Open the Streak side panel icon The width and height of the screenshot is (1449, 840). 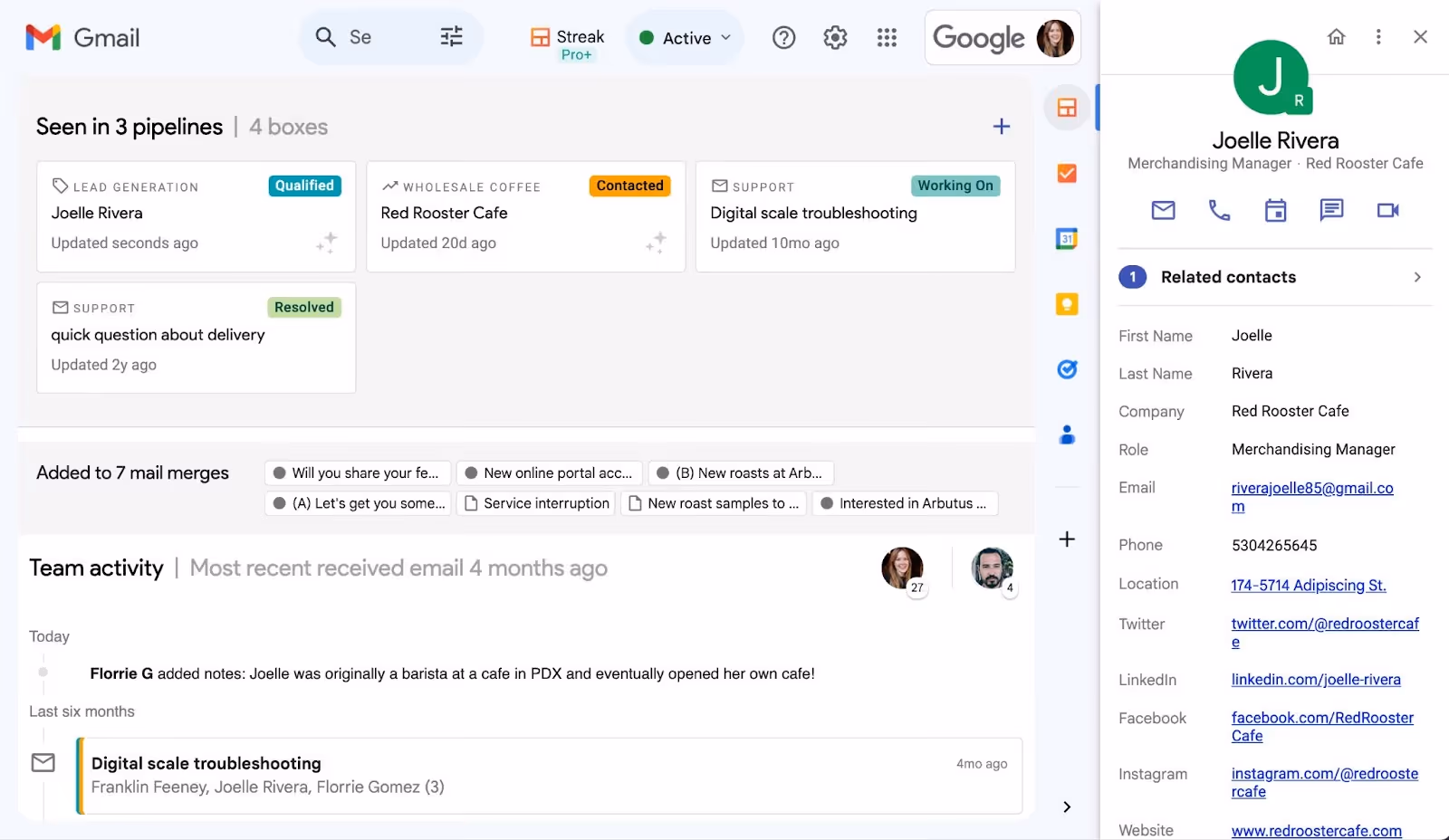tap(1067, 108)
